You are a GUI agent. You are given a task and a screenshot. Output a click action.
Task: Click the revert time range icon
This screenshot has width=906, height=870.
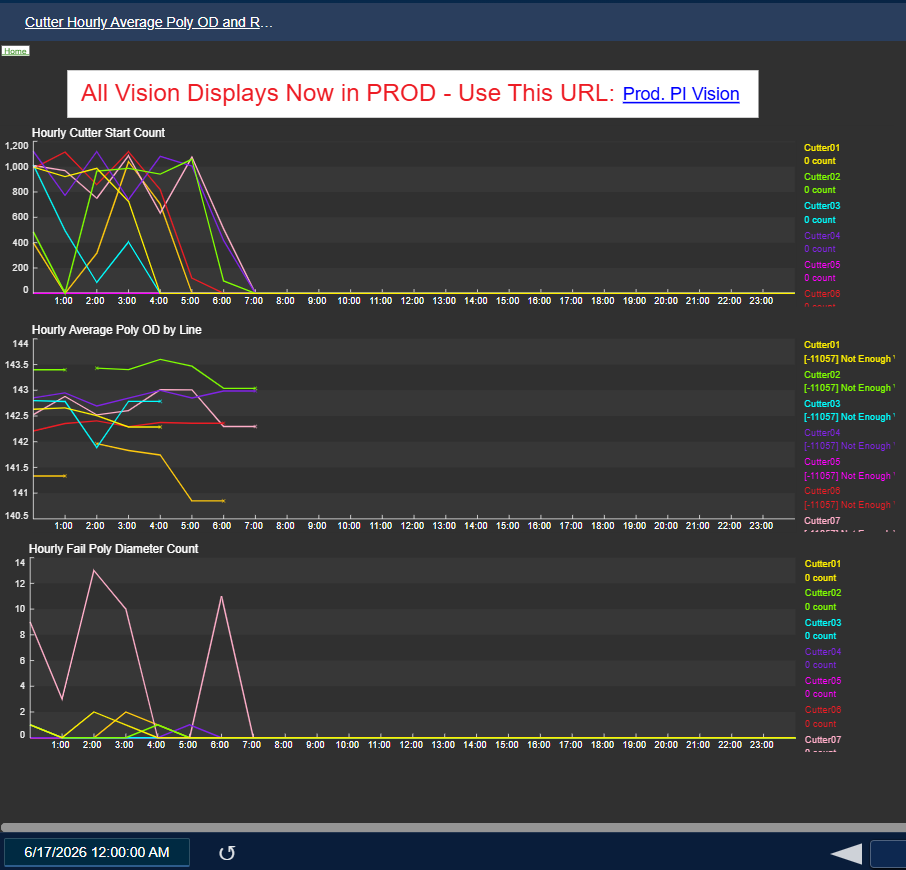coord(226,853)
